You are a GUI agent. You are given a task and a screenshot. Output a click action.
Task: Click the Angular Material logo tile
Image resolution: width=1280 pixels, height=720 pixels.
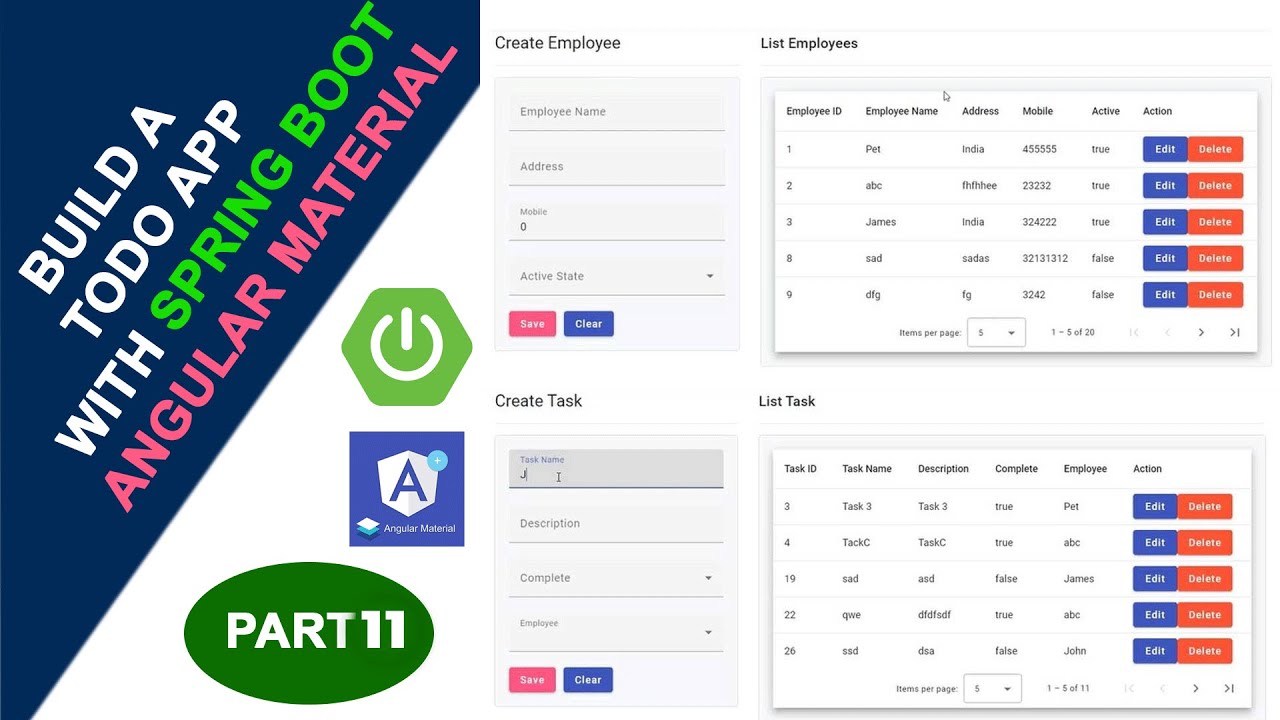[x=407, y=489]
